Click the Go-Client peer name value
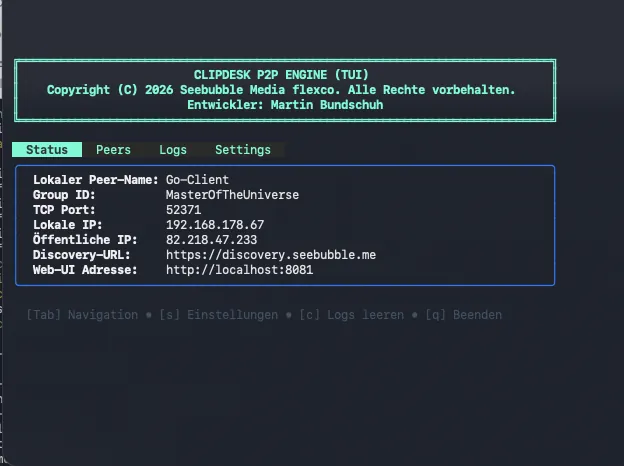Image resolution: width=624 pixels, height=466 pixels. coord(197,180)
